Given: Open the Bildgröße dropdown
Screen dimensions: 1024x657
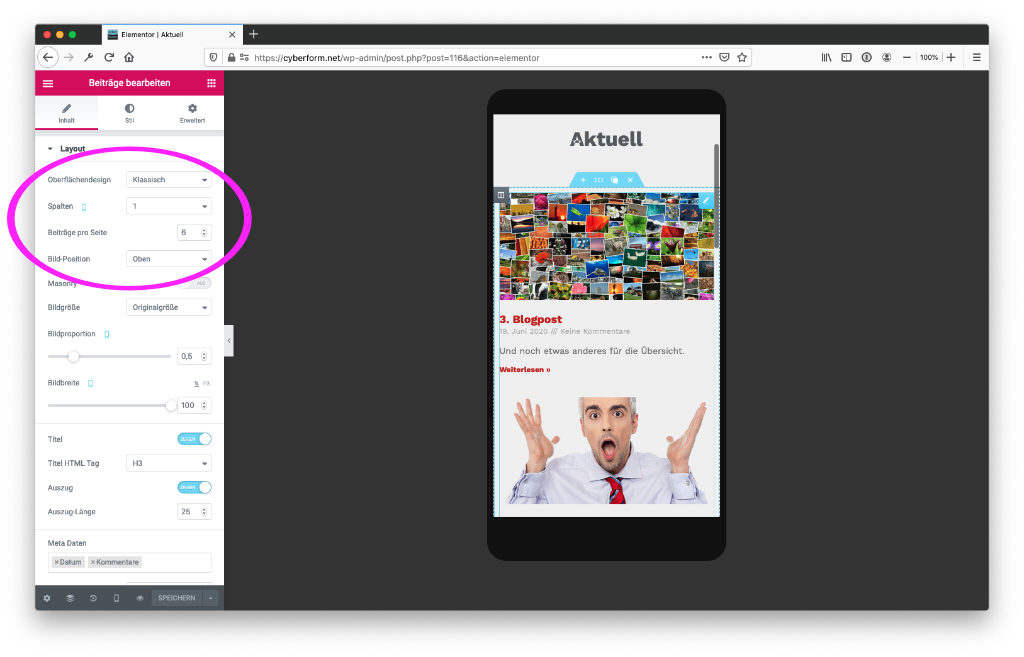Looking at the screenshot, I should tap(168, 307).
